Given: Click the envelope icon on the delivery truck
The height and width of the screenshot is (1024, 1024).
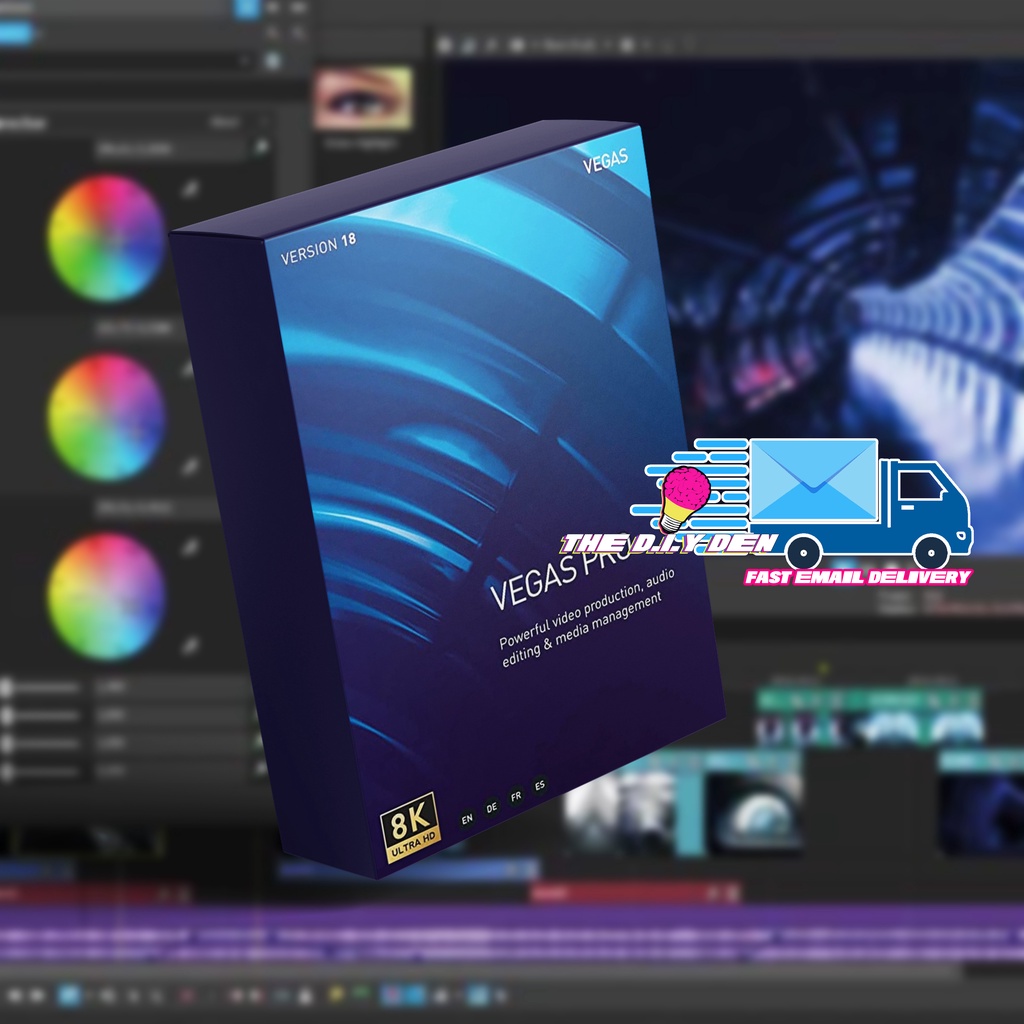Looking at the screenshot, I should 812,479.
